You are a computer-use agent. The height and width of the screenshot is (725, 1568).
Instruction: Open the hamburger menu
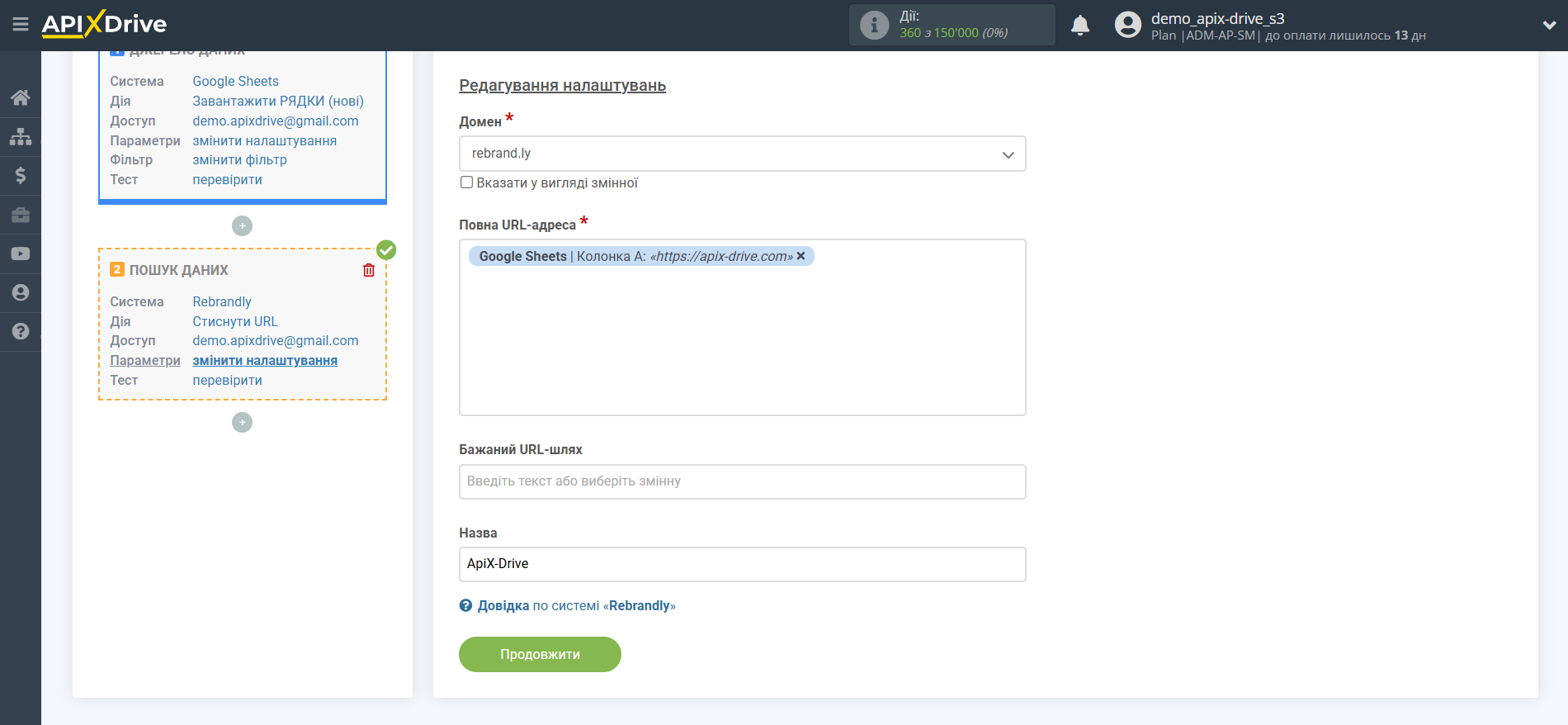(x=21, y=25)
